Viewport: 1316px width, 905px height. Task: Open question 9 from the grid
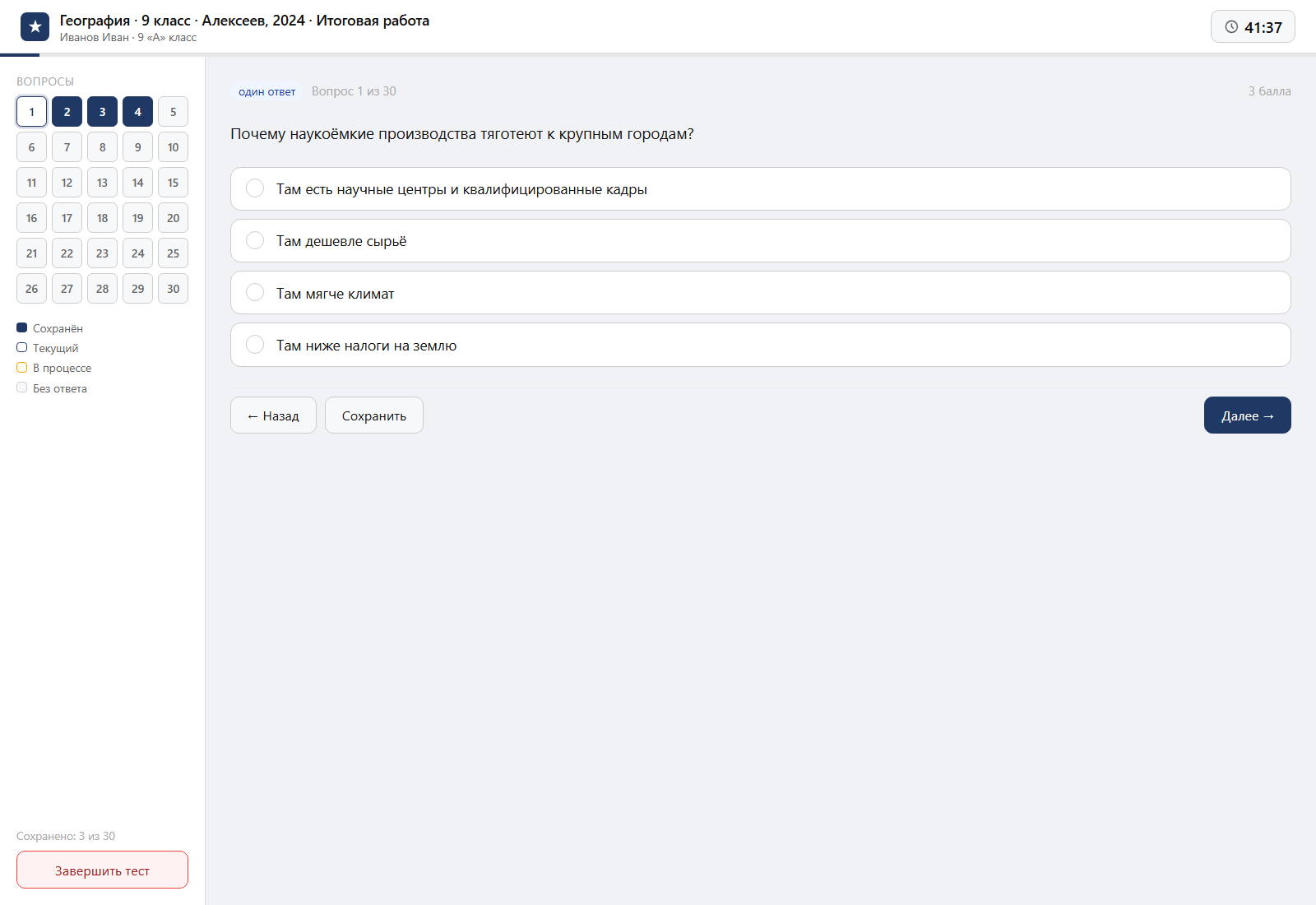click(137, 147)
